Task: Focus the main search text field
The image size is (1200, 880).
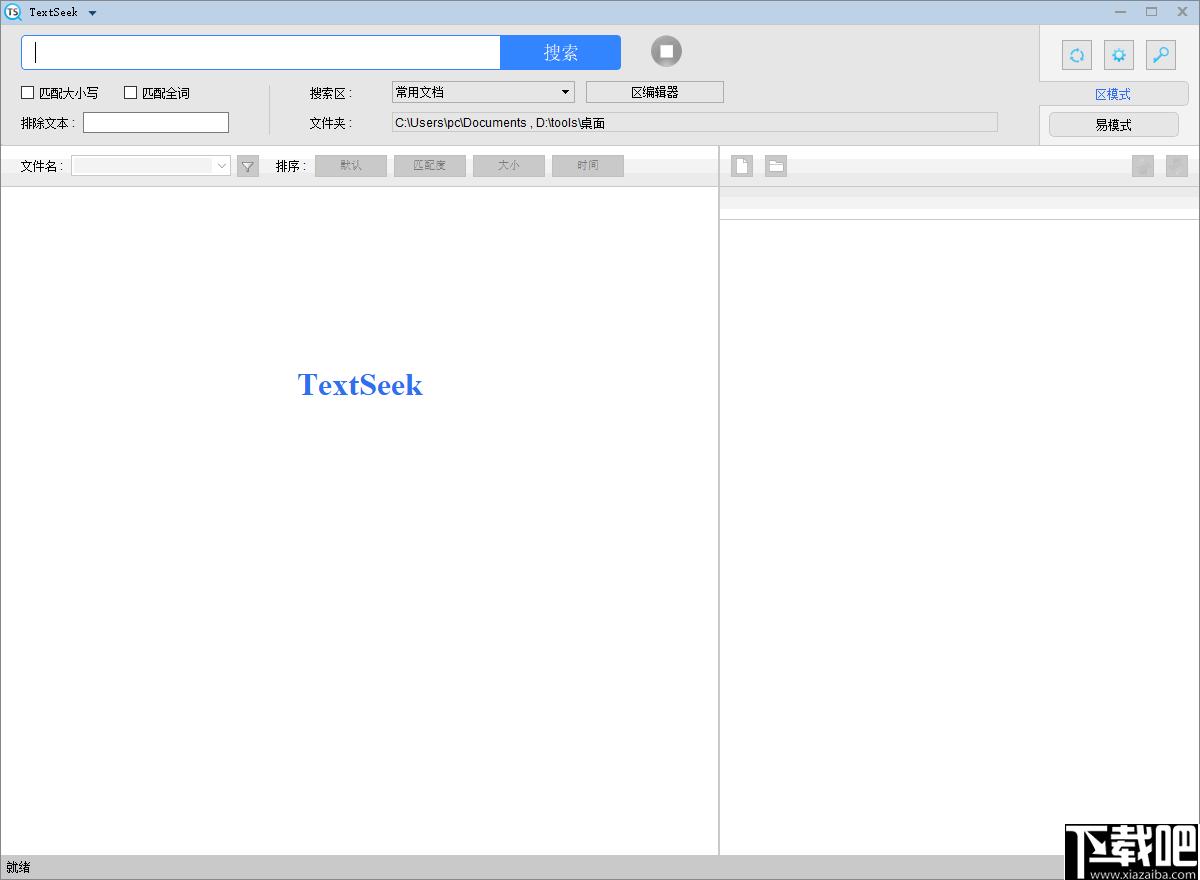Action: (x=261, y=53)
